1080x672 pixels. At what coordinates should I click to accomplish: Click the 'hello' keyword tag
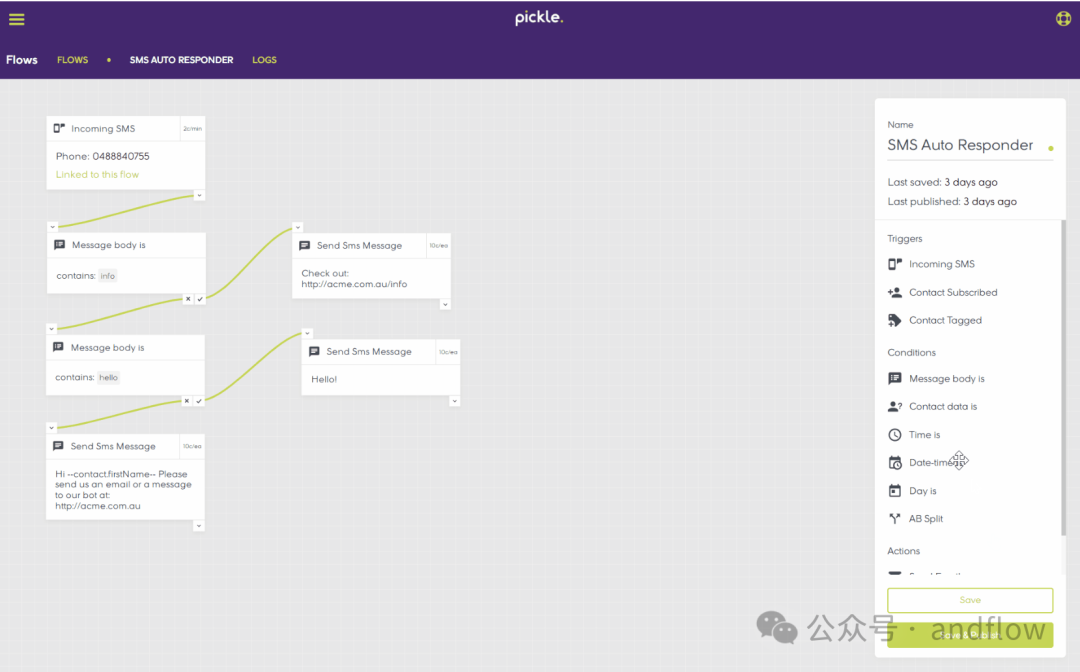pos(108,377)
